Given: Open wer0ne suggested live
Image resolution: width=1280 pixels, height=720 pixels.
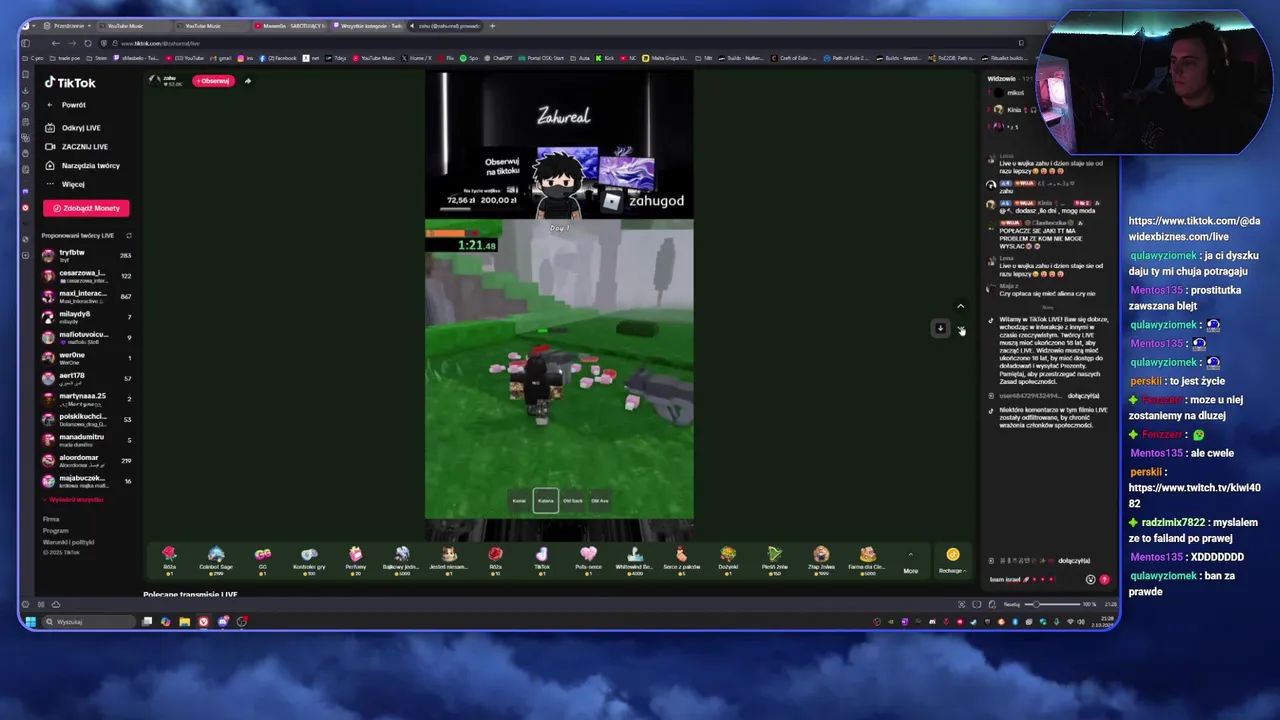Looking at the screenshot, I should click(x=86, y=358).
